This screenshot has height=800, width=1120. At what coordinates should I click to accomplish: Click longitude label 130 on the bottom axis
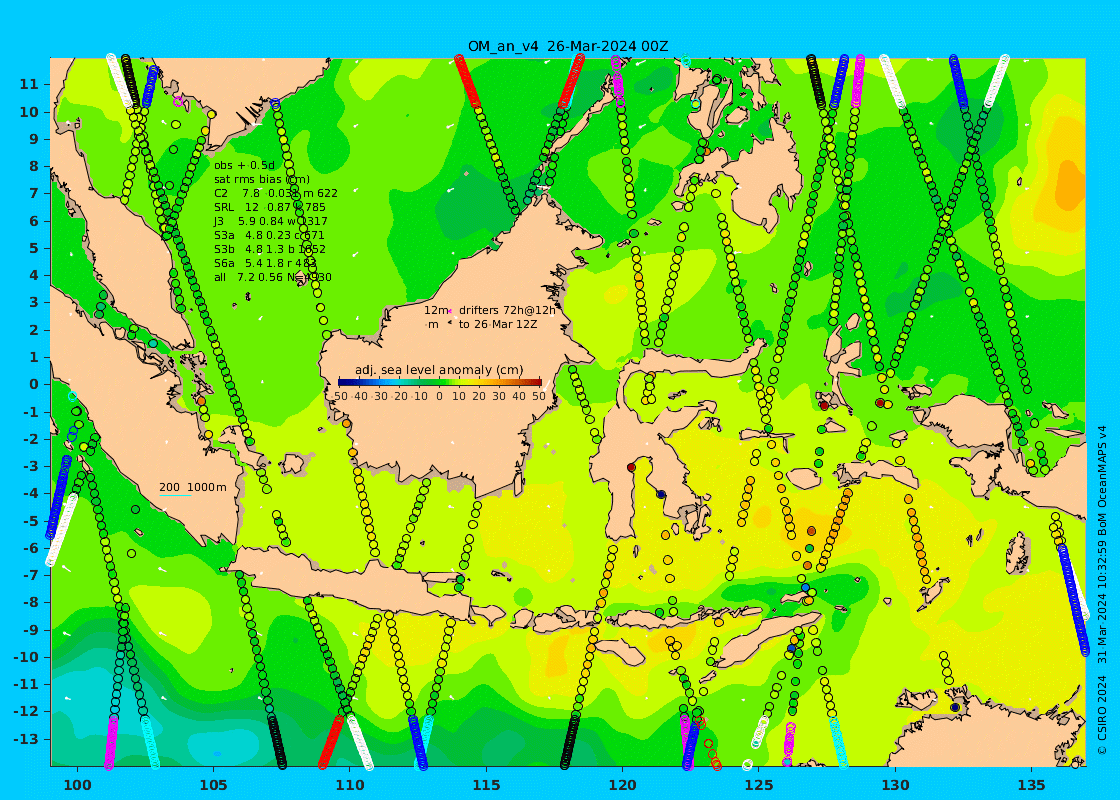(895, 784)
